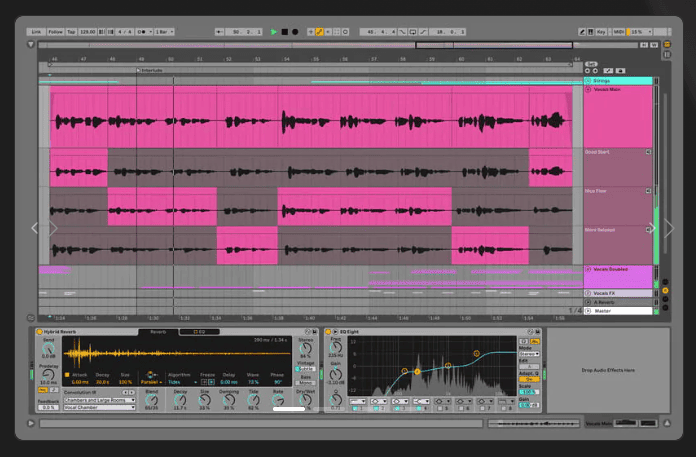Image resolution: width=696 pixels, height=457 pixels.
Task: Click the Tap tempo button
Action: coord(71,32)
